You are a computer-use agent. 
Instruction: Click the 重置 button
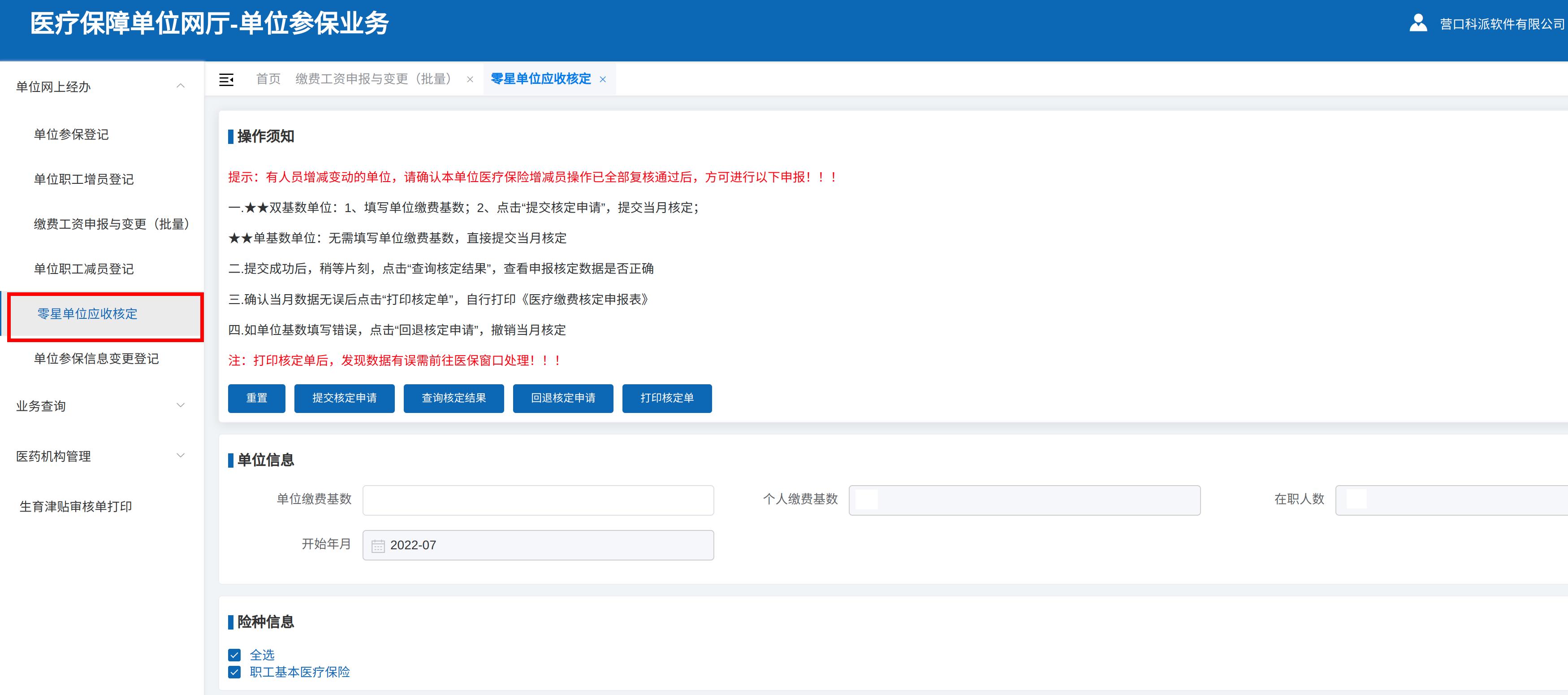click(x=256, y=398)
